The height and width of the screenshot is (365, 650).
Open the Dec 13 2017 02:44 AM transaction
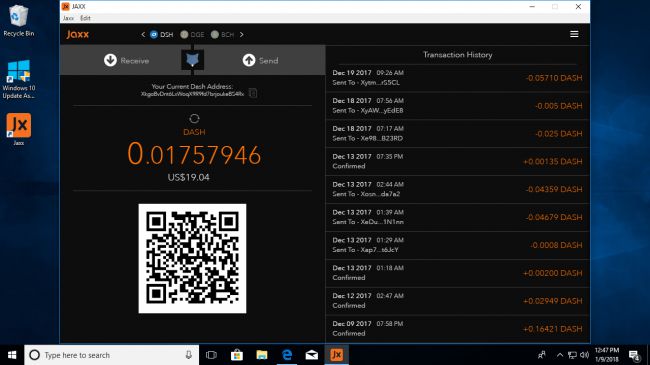coord(457,189)
